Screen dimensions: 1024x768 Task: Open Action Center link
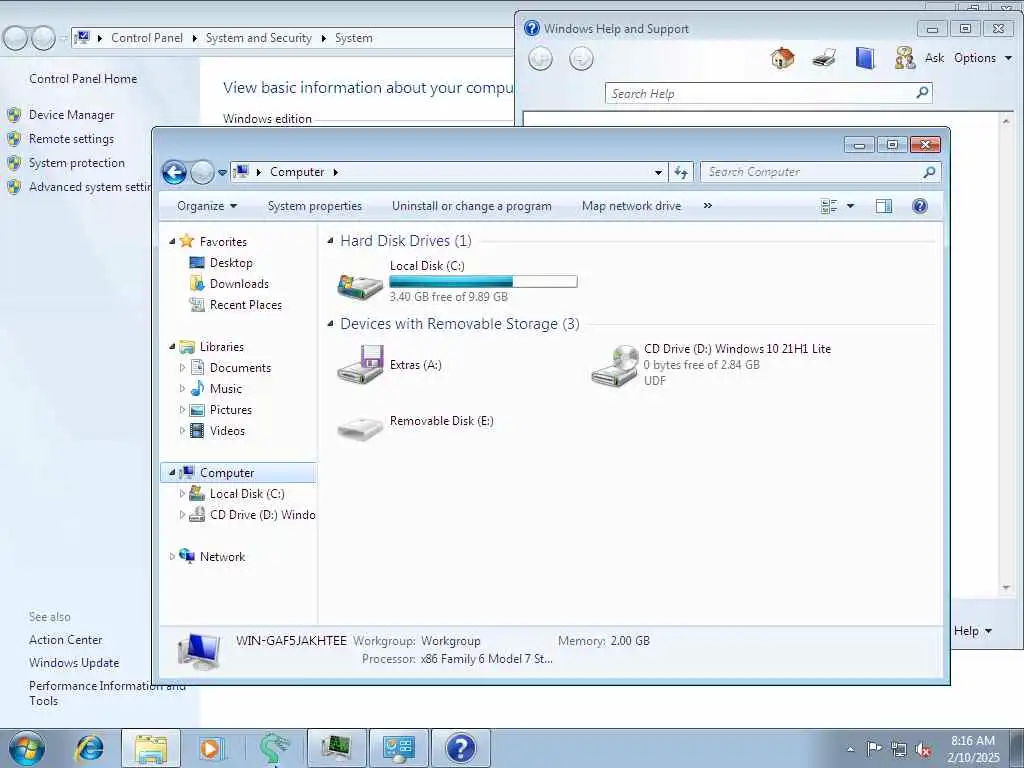(65, 640)
